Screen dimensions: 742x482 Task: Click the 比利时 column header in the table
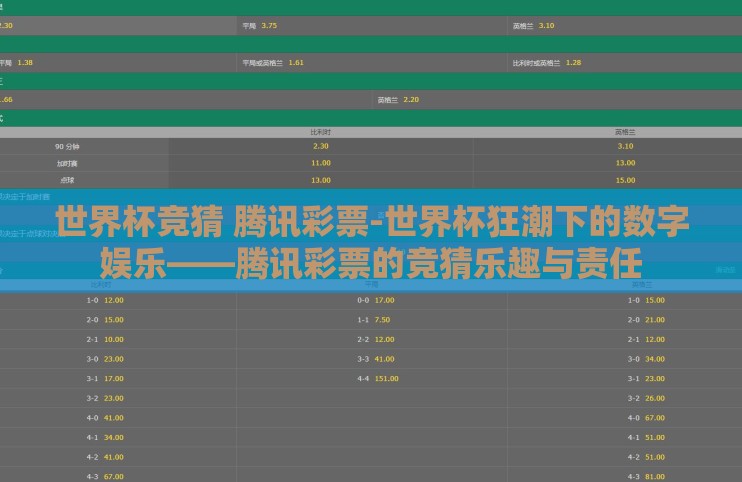(x=320, y=132)
